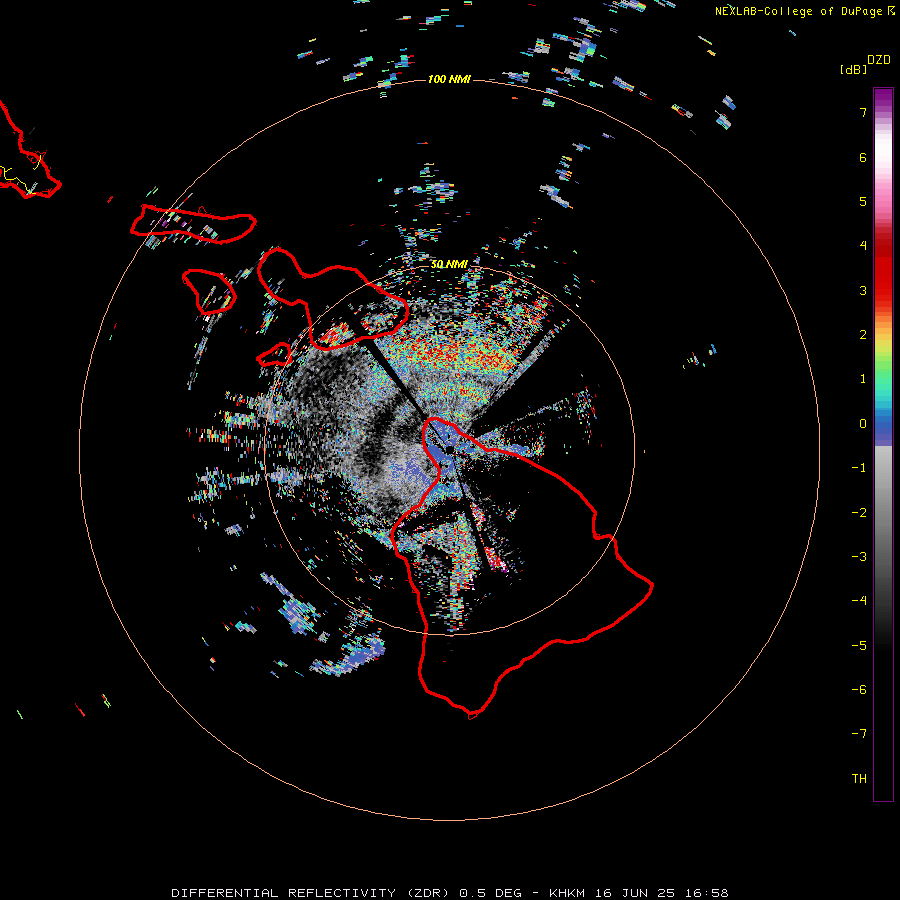Click the 5 value on the color scale
900x900 pixels.
click(x=863, y=201)
